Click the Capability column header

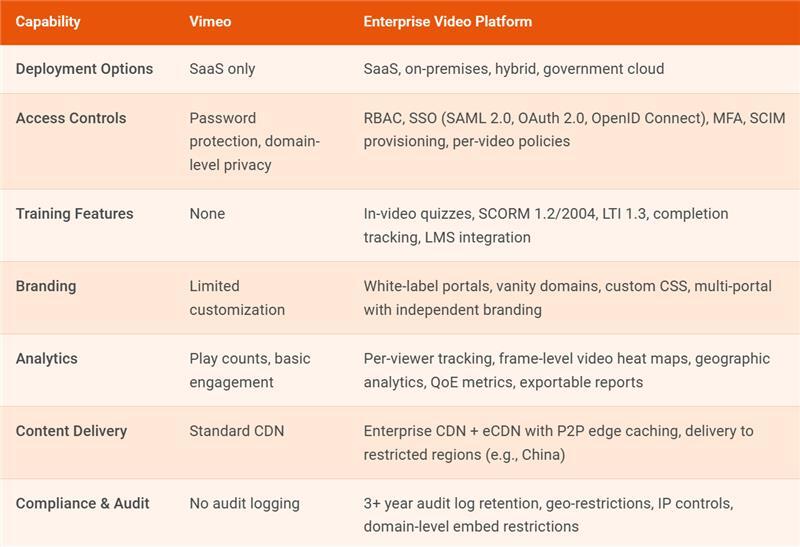pyautogui.click(x=48, y=21)
